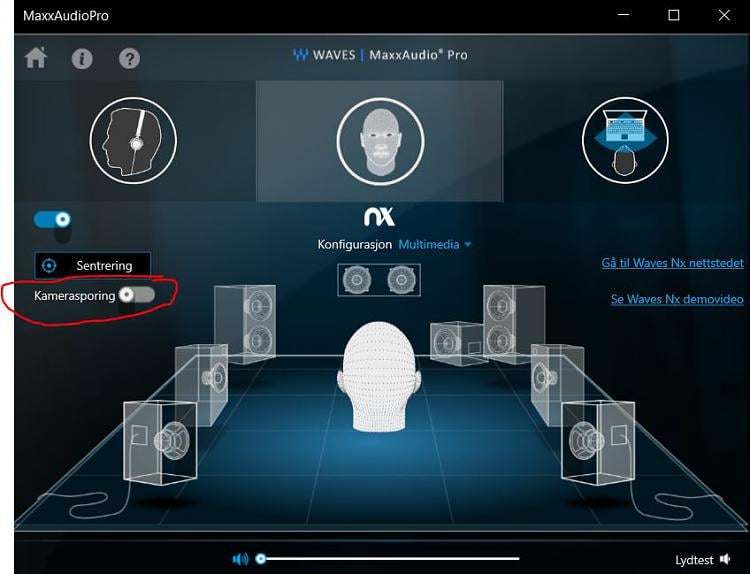The width and height of the screenshot is (750, 574).
Task: Click the 3D wireframe head model
Action: coord(379,376)
